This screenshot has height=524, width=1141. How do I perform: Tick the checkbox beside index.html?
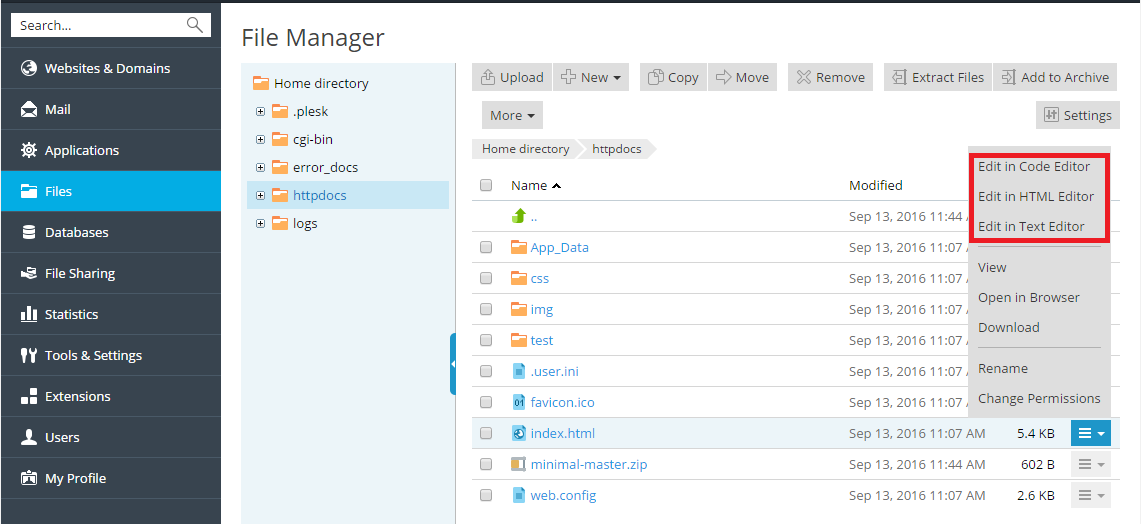pyautogui.click(x=486, y=434)
